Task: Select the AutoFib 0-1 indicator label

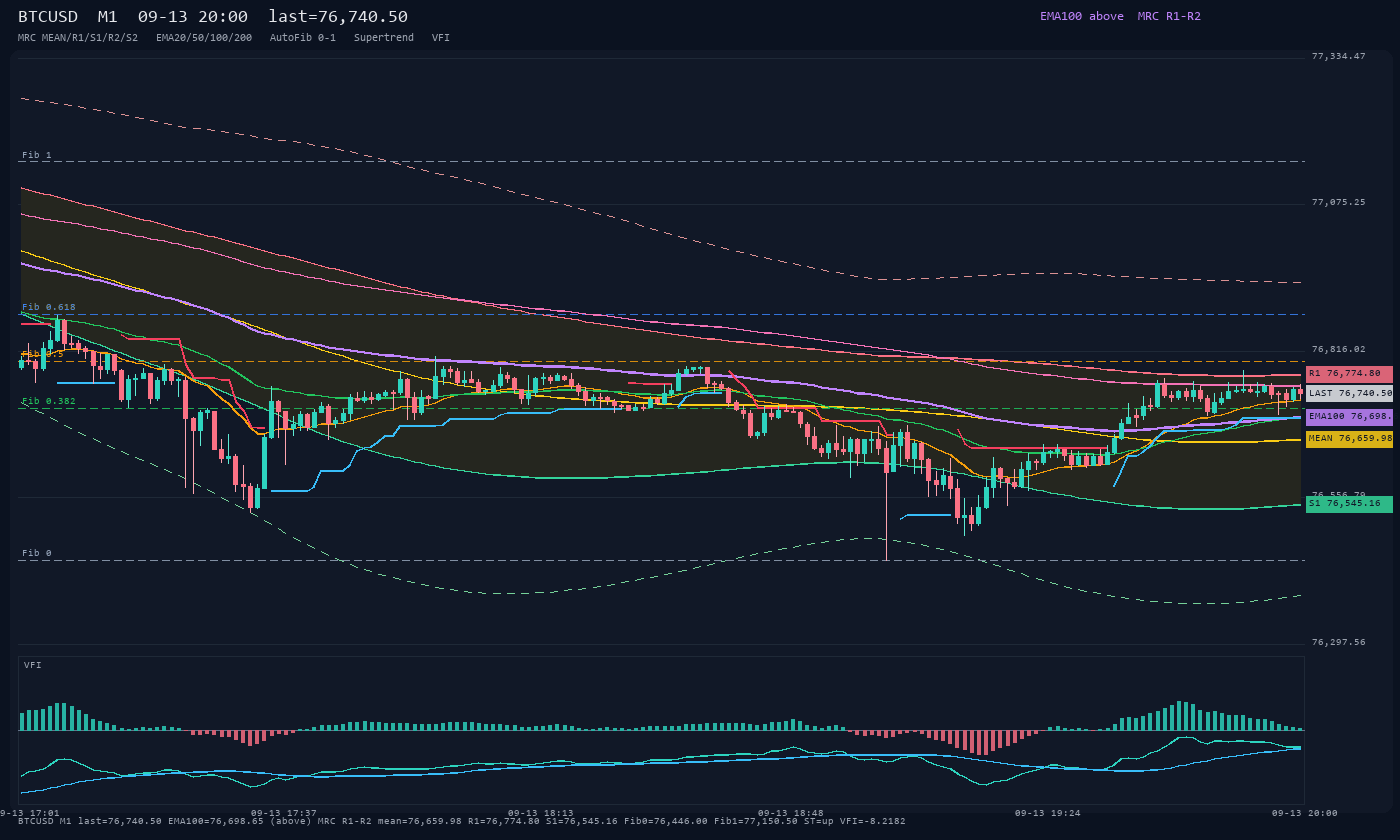Action: coord(303,37)
